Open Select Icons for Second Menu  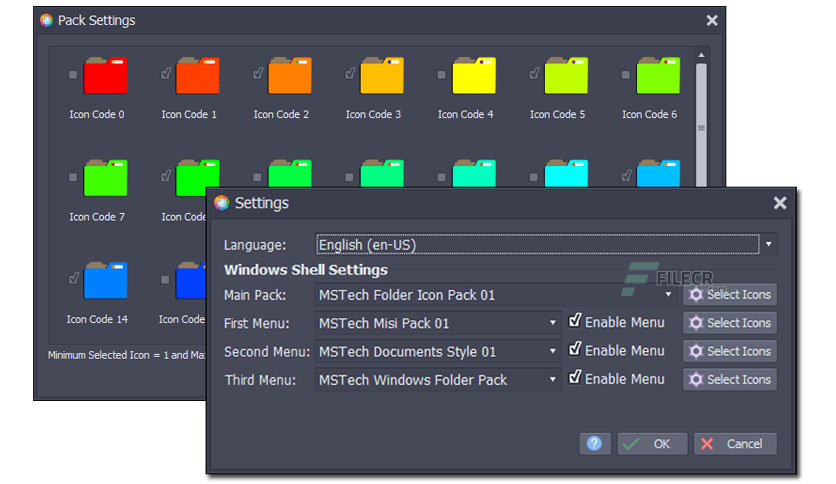click(x=730, y=351)
